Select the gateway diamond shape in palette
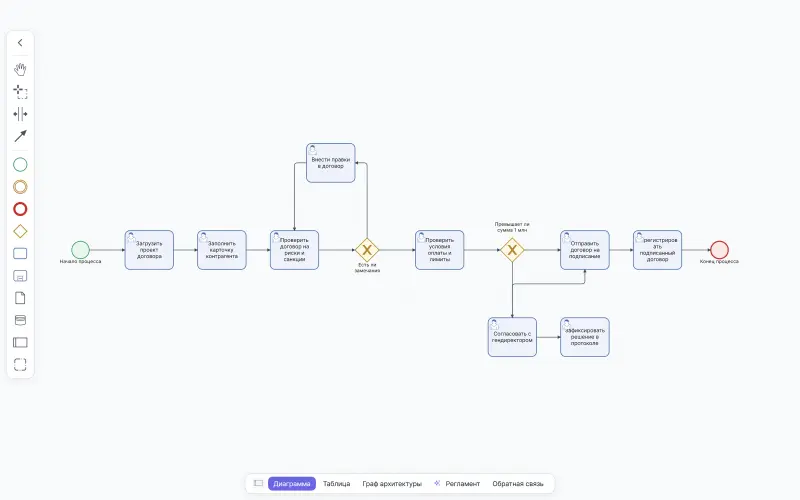The image size is (800, 500). click(20, 231)
